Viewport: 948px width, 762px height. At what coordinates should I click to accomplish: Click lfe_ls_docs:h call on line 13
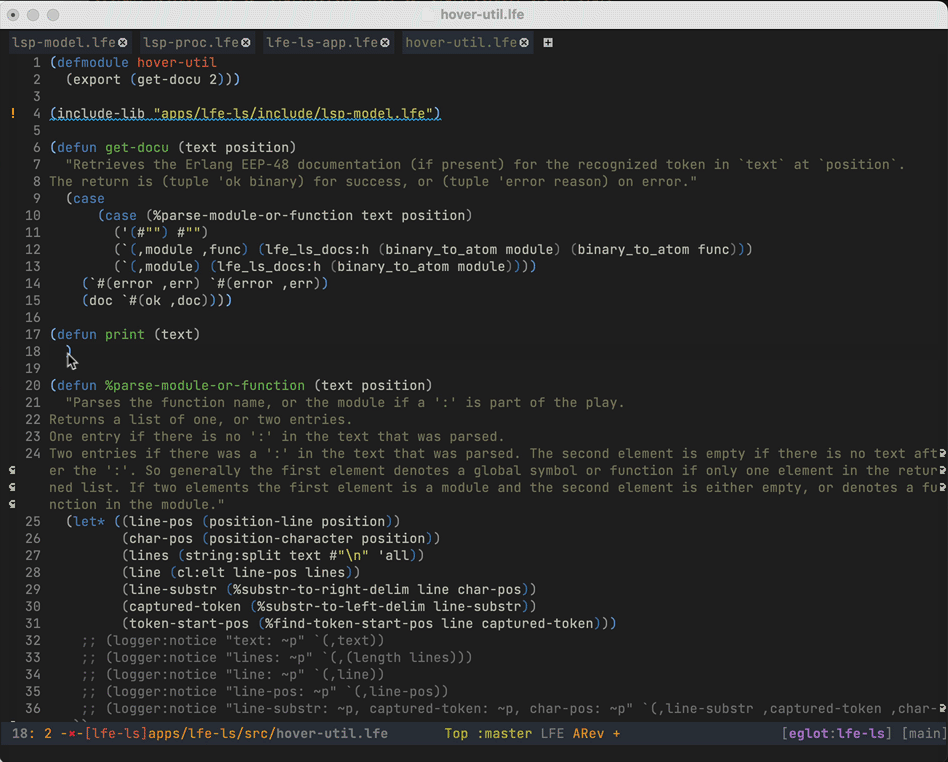pos(269,267)
